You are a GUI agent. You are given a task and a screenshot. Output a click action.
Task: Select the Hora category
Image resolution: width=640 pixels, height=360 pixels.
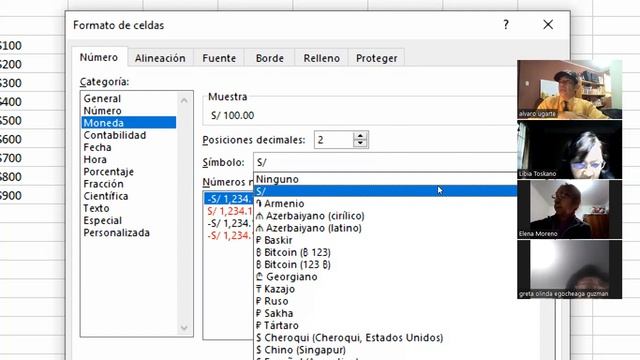point(129,160)
